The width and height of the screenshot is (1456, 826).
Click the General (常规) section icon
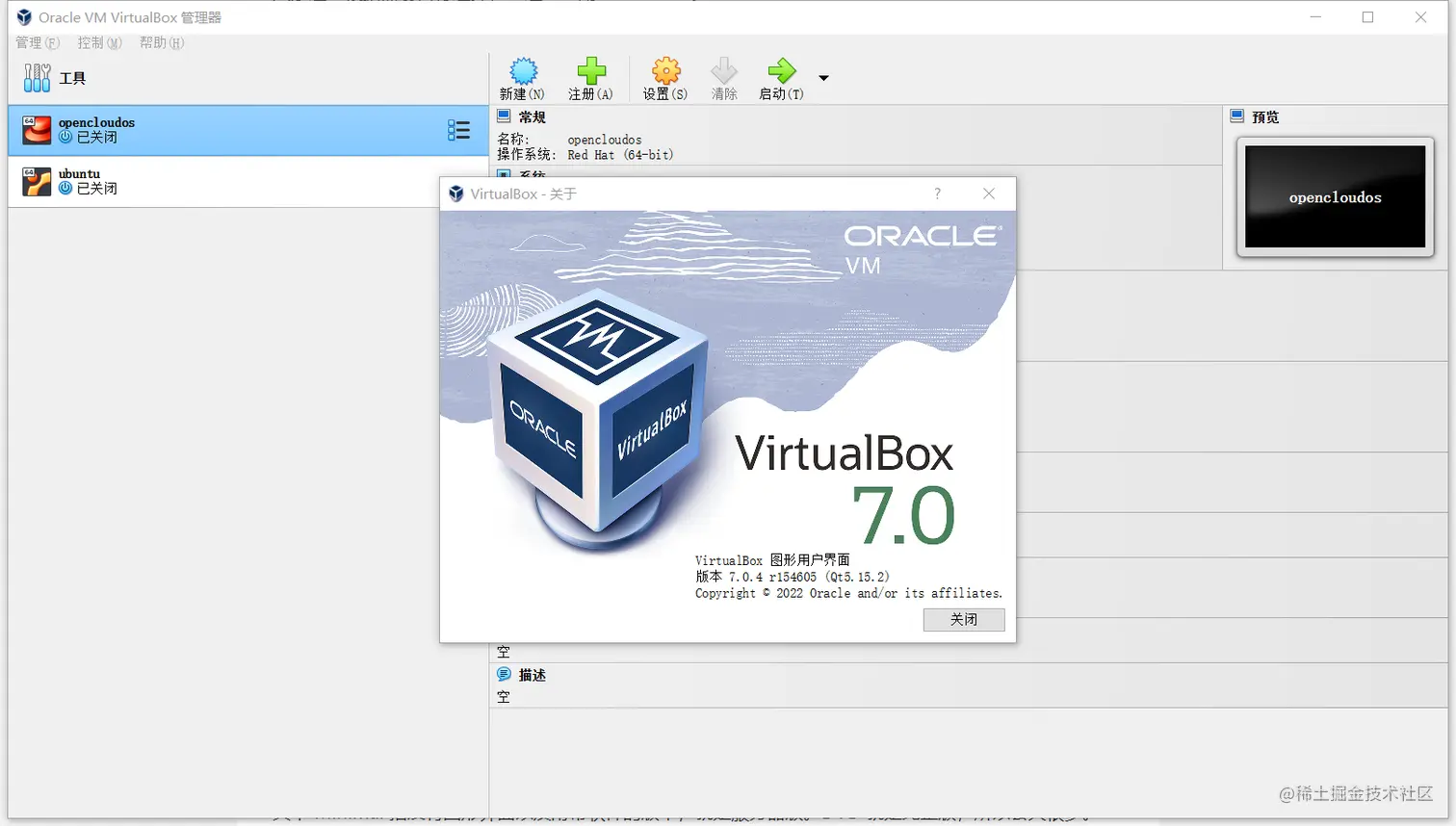(x=504, y=116)
